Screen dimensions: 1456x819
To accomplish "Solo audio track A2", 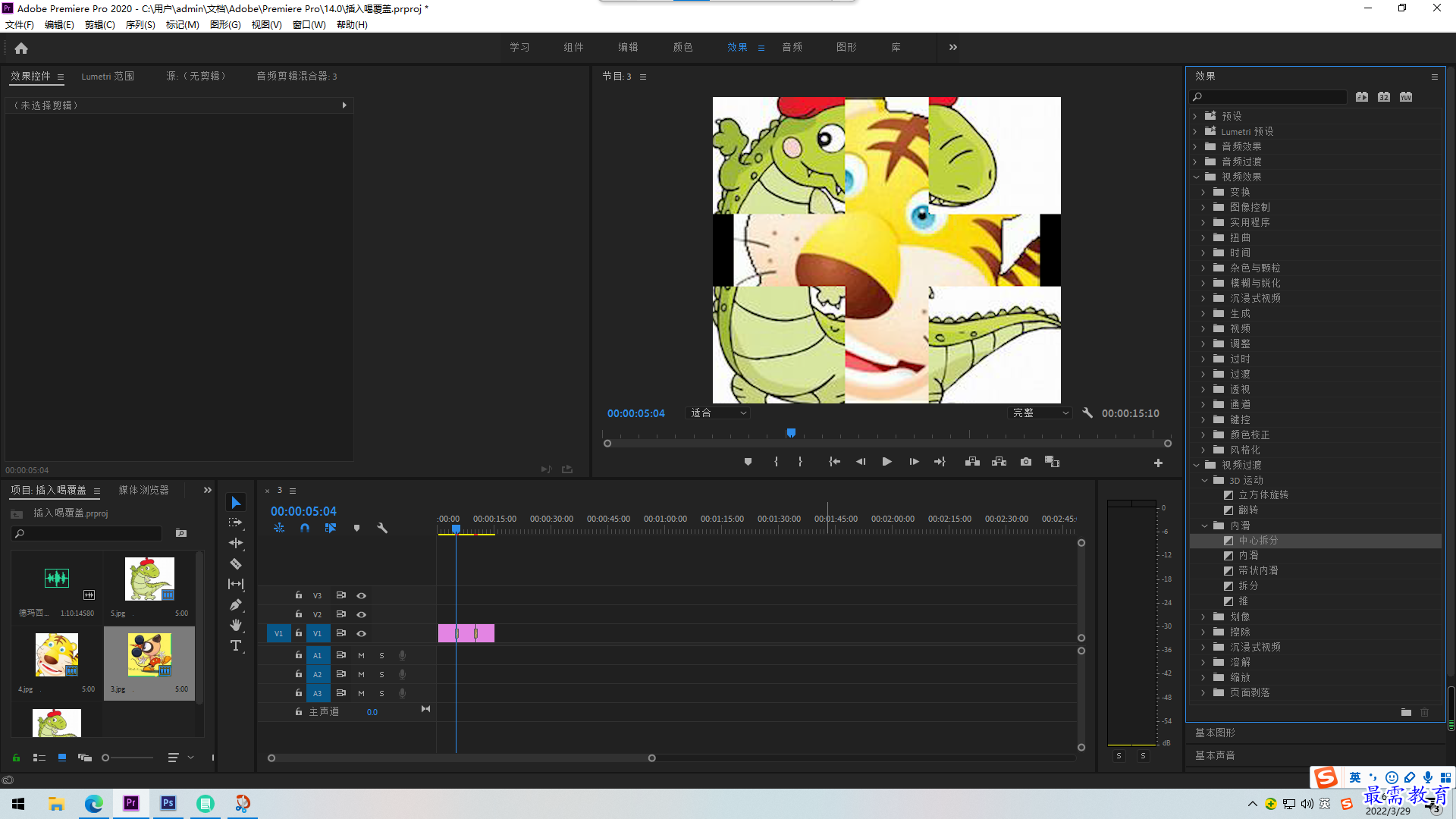I will tap(381, 674).
